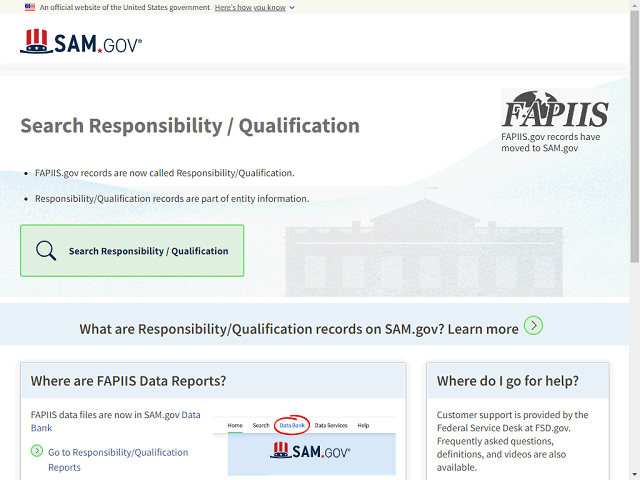Click the chevron beside 'Here's how you know'
This screenshot has height=480, width=640.
(292, 8)
